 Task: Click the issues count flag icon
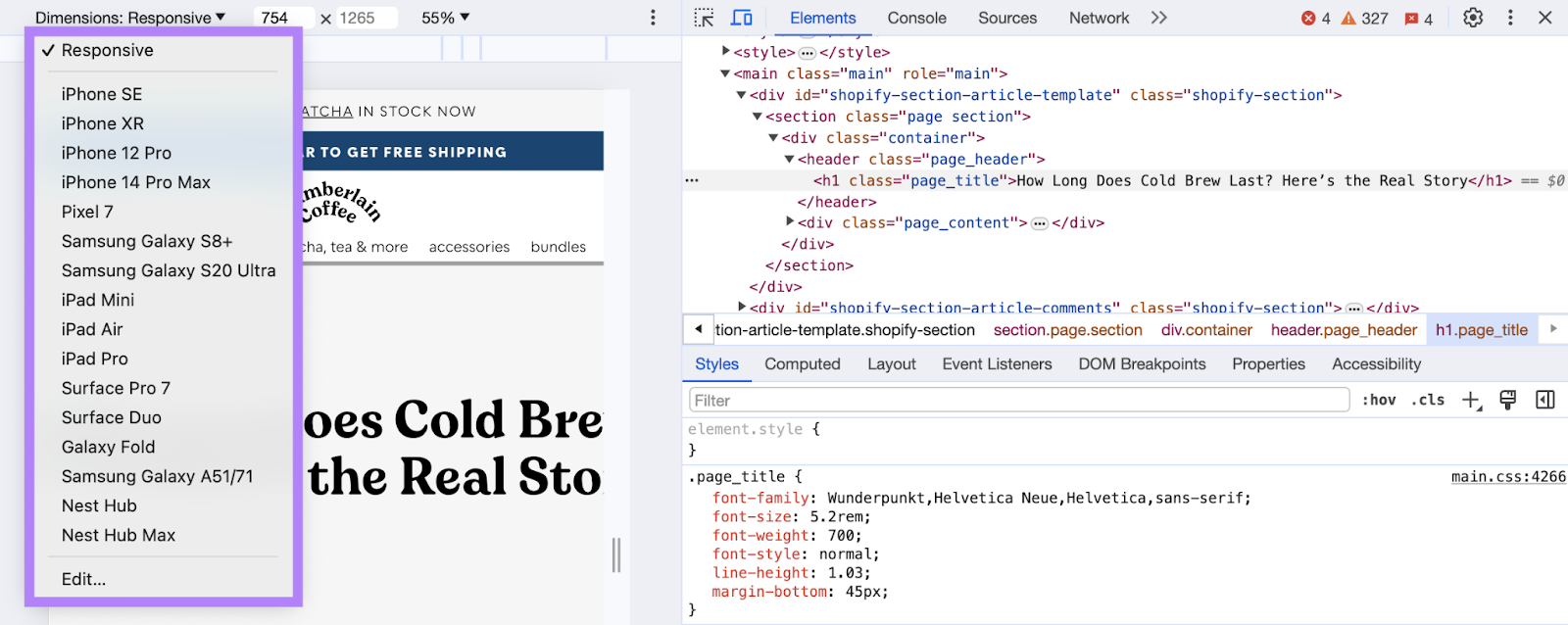[x=1419, y=19]
